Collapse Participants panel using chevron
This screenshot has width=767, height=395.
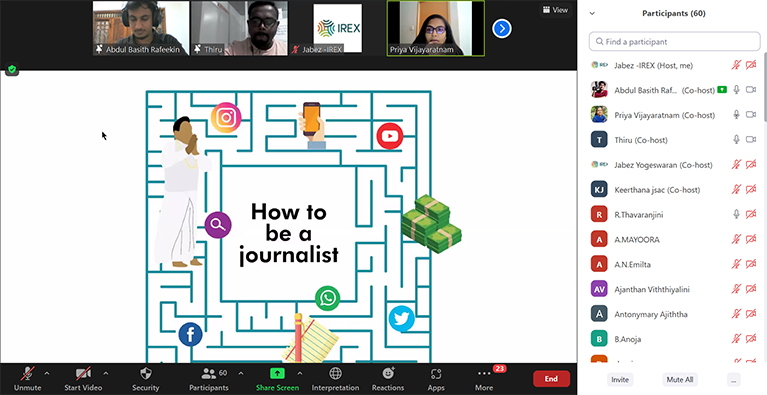coord(592,14)
